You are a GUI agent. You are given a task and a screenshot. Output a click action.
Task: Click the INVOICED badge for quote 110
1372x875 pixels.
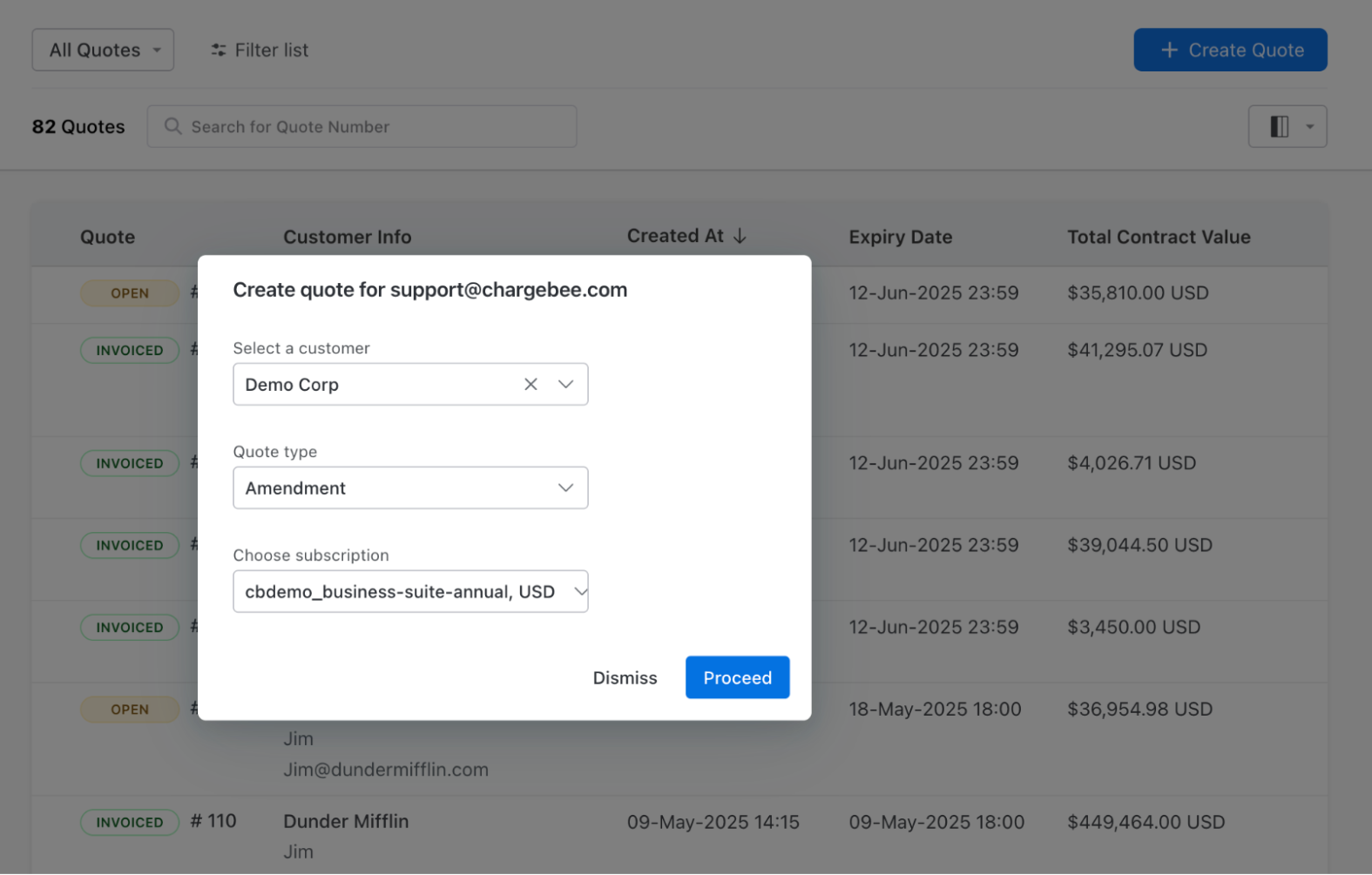click(130, 822)
